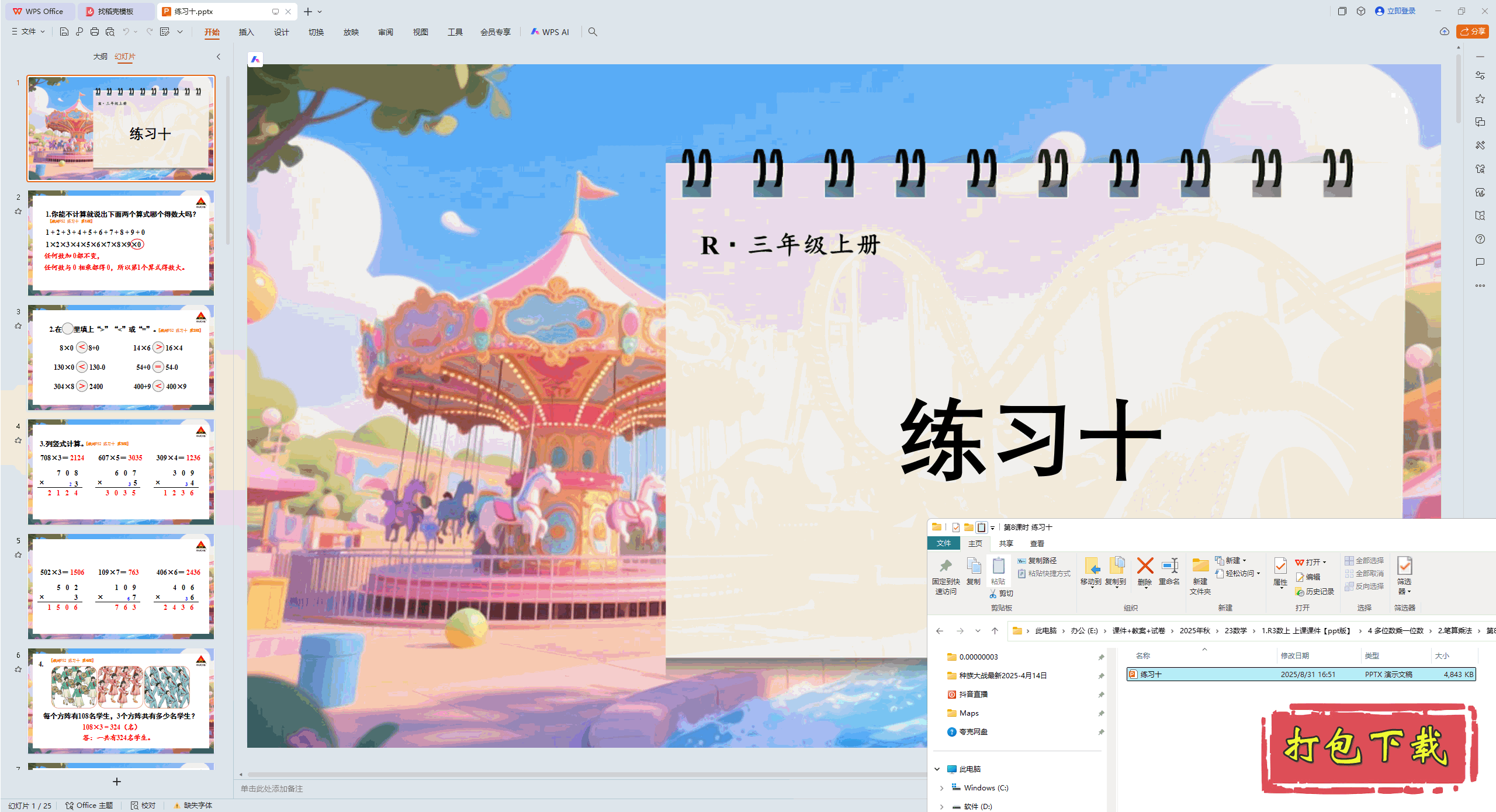
Task: Open comments with the speech bubble sidebar icon
Action: (1480, 262)
